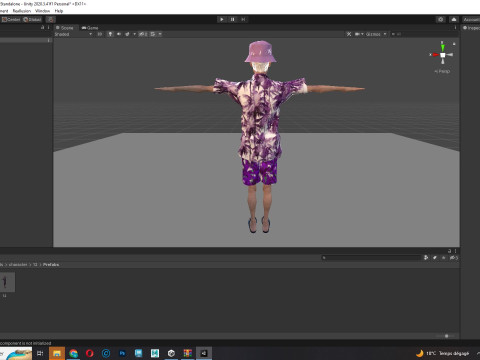Click the Persp projection label
Image resolution: width=480 pixels, height=360 pixels.
pyautogui.click(x=442, y=71)
